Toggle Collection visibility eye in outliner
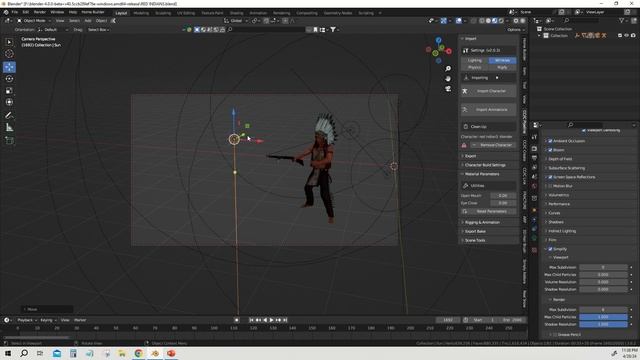 tap(627, 36)
